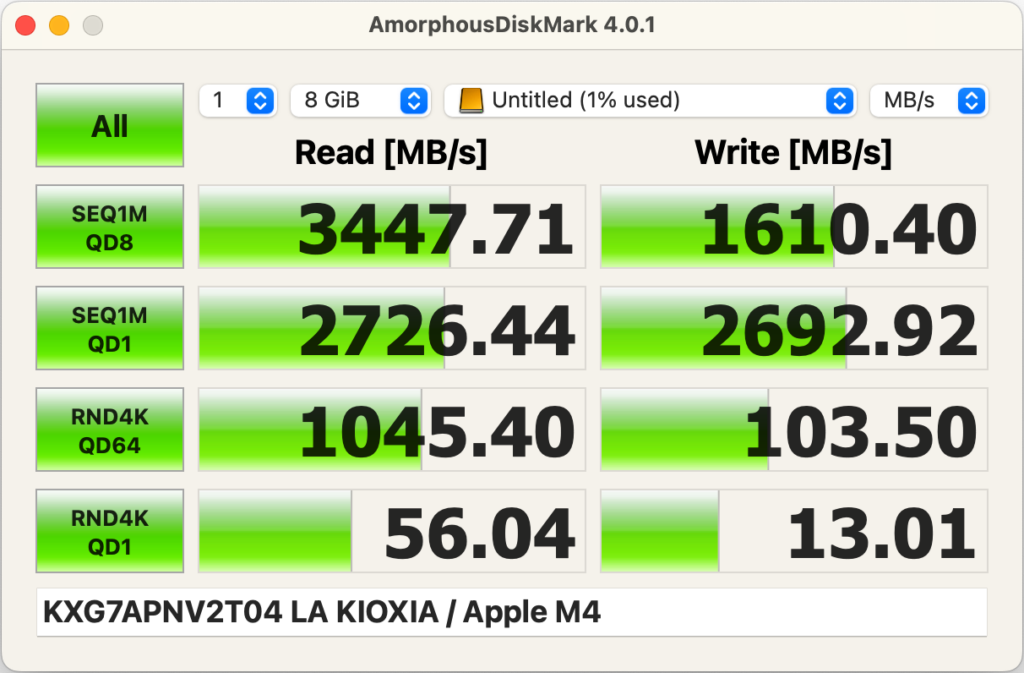Minimize the AmorphousDiskMark window
Screen dimensions: 1024x673
pos(59,26)
